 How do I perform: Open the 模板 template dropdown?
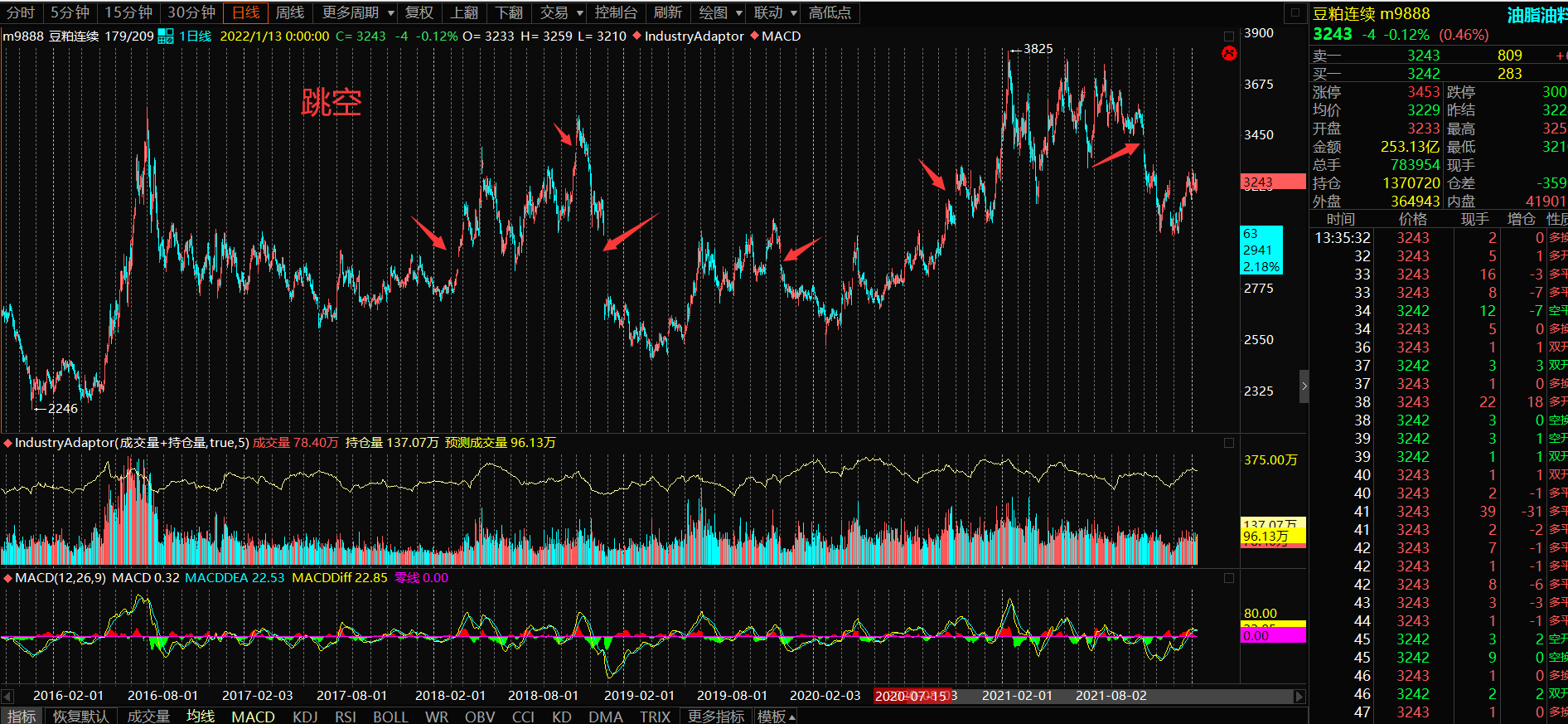click(x=776, y=717)
